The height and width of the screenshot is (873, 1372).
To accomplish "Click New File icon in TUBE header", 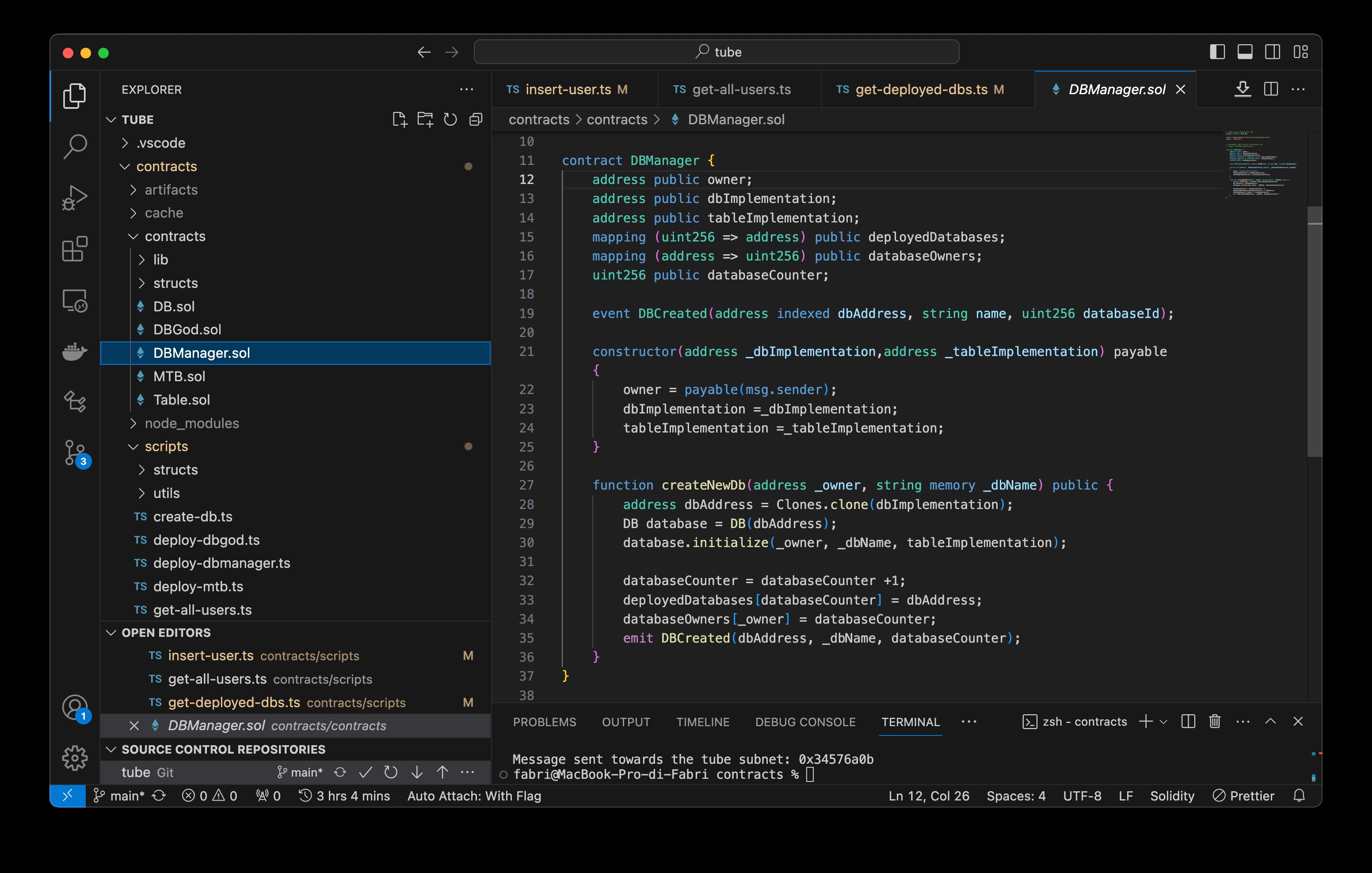I will point(400,119).
